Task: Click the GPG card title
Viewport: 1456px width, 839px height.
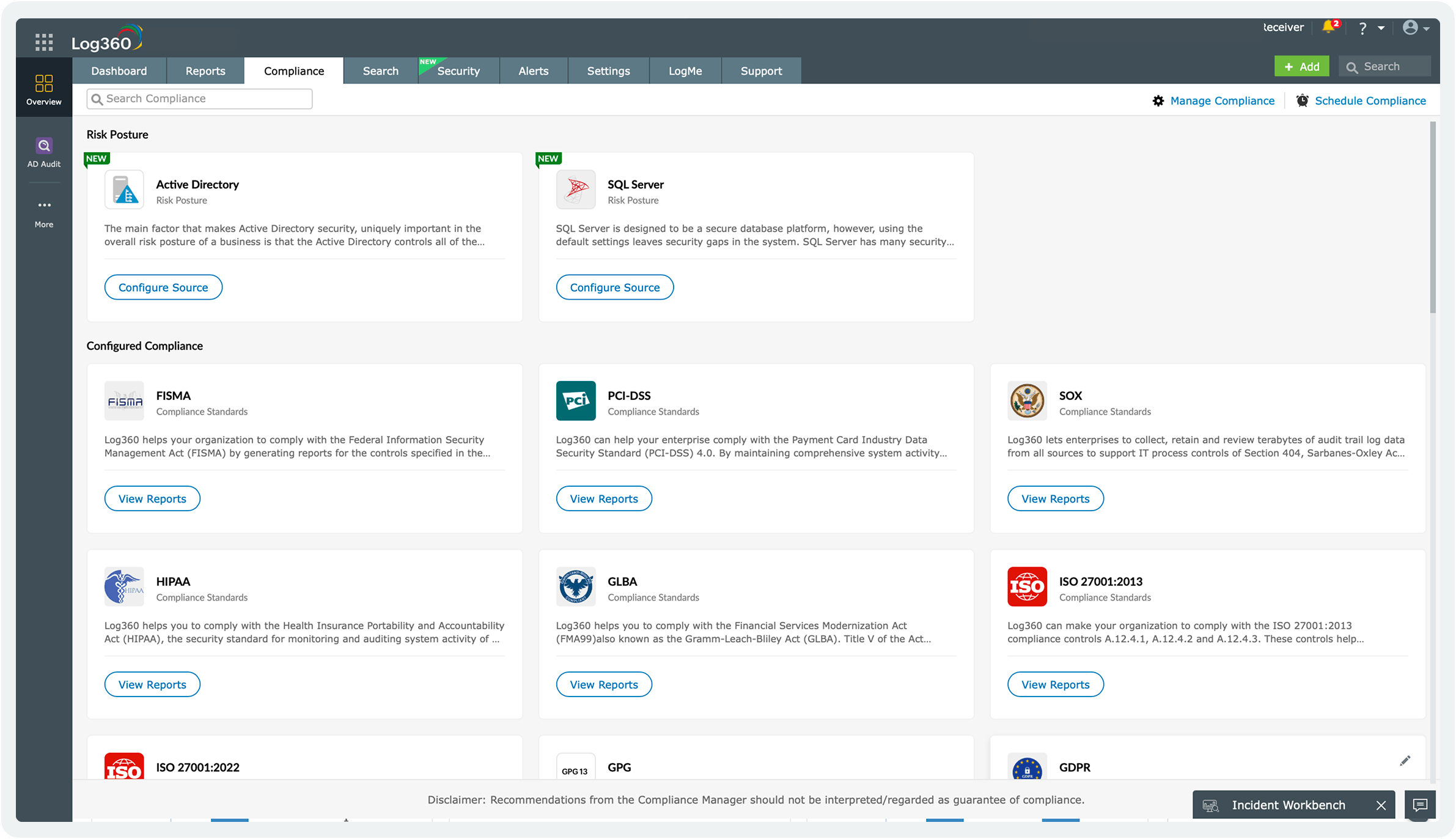Action: [x=619, y=767]
